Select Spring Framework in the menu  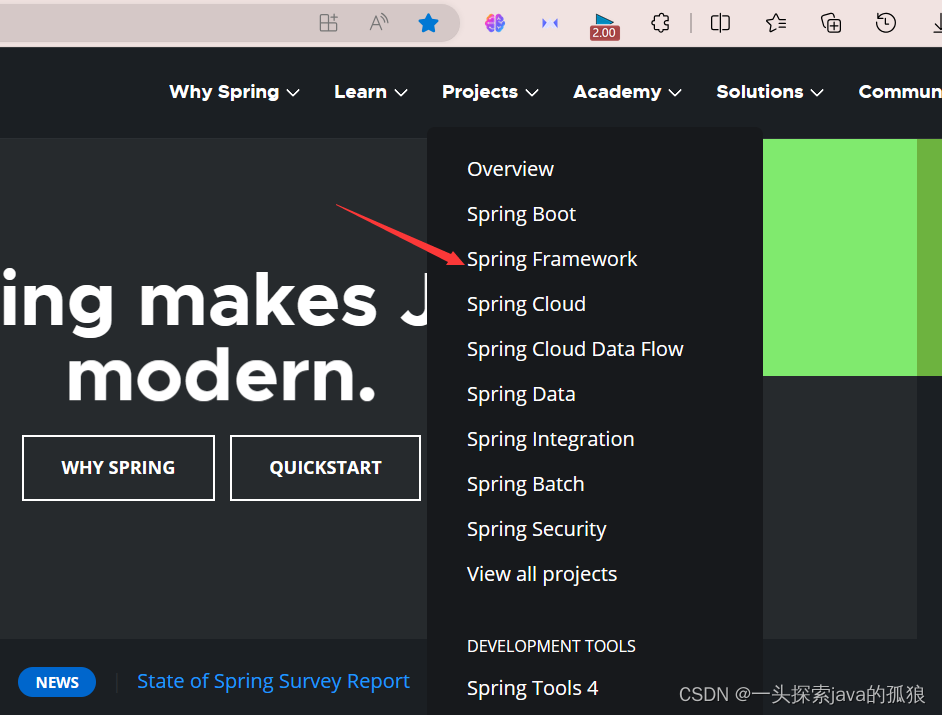click(x=552, y=260)
